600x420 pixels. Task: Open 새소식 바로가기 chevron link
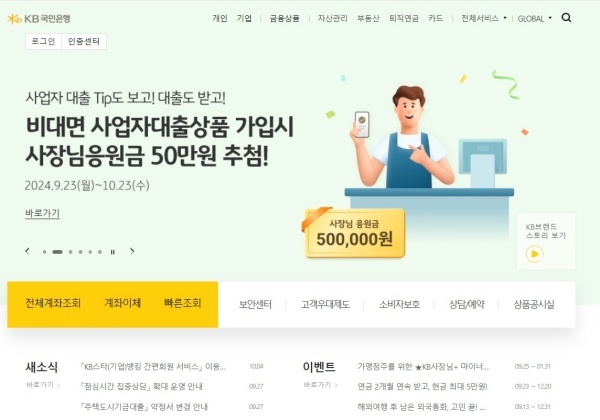43,385
